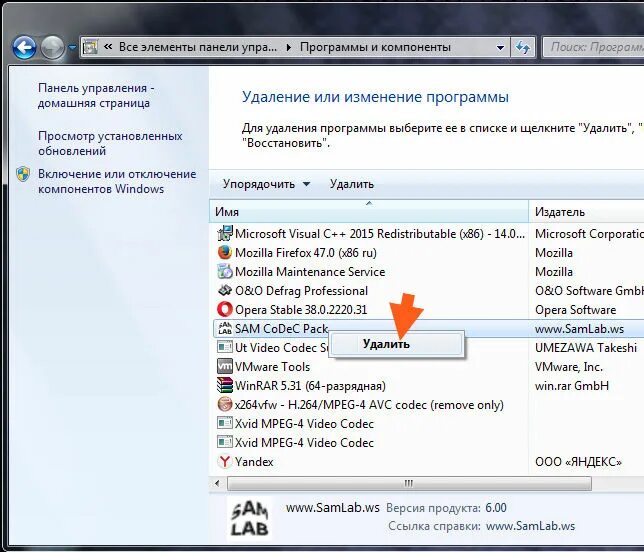Click the horizontal scrollbar left arrow
Screen dimensions: 644x552
coord(217,483)
